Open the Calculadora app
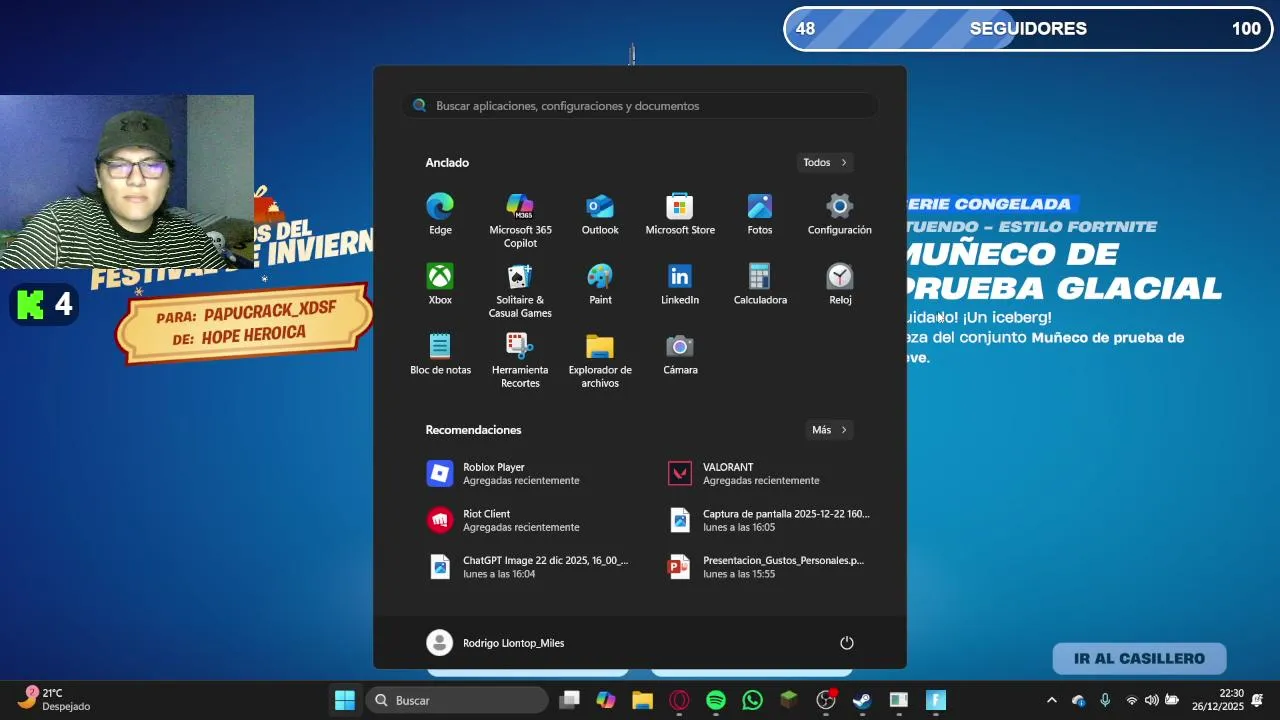 (760, 285)
